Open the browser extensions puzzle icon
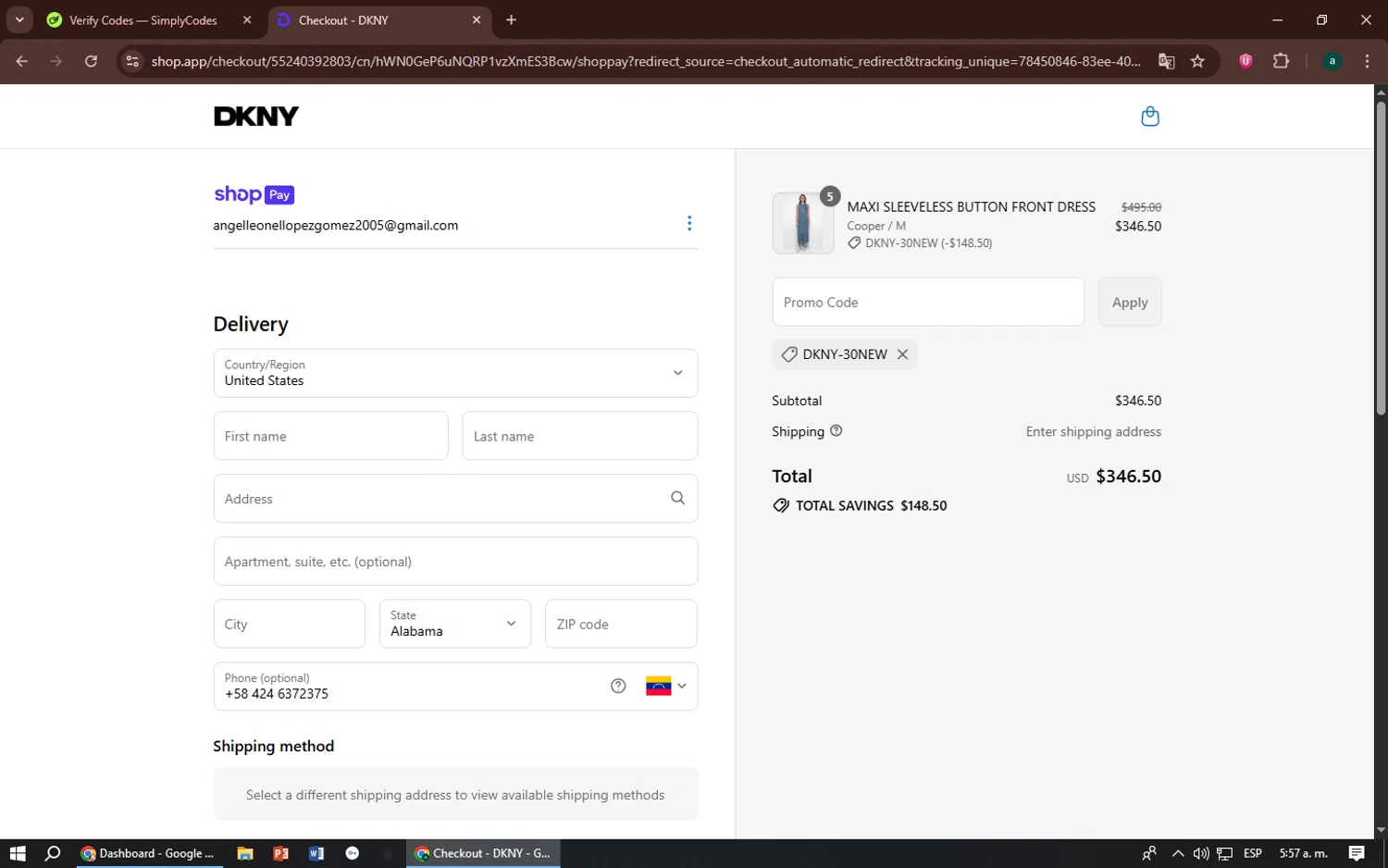Screen dimensions: 1388x868 [1281, 61]
